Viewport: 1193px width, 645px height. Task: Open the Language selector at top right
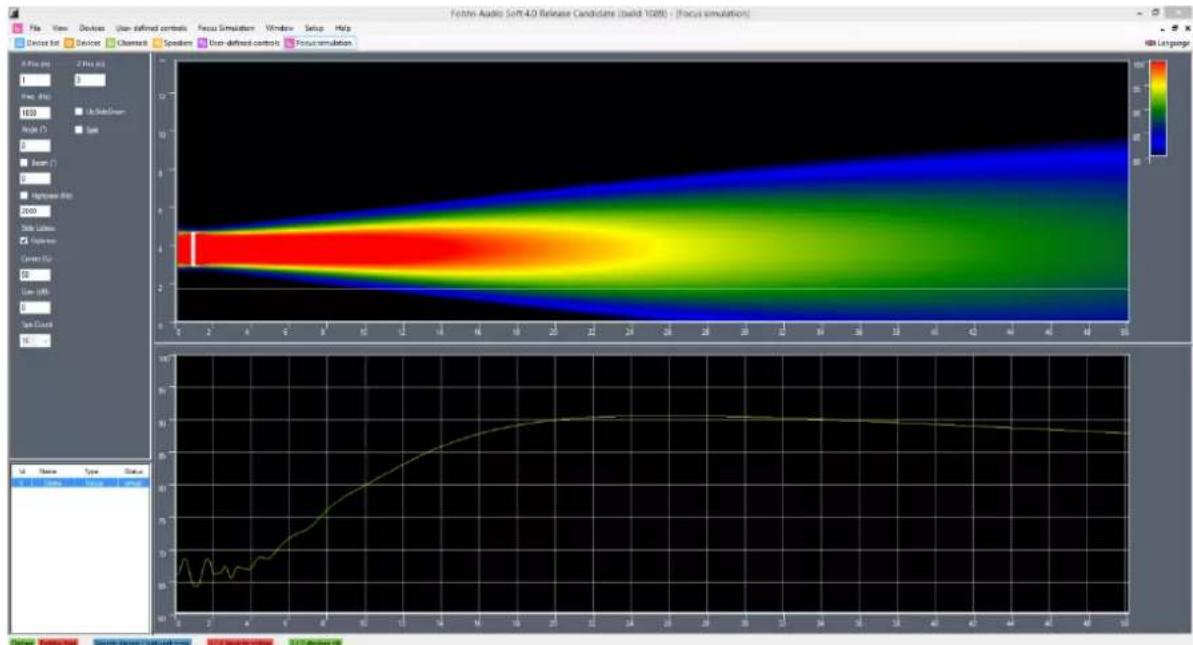click(1166, 43)
